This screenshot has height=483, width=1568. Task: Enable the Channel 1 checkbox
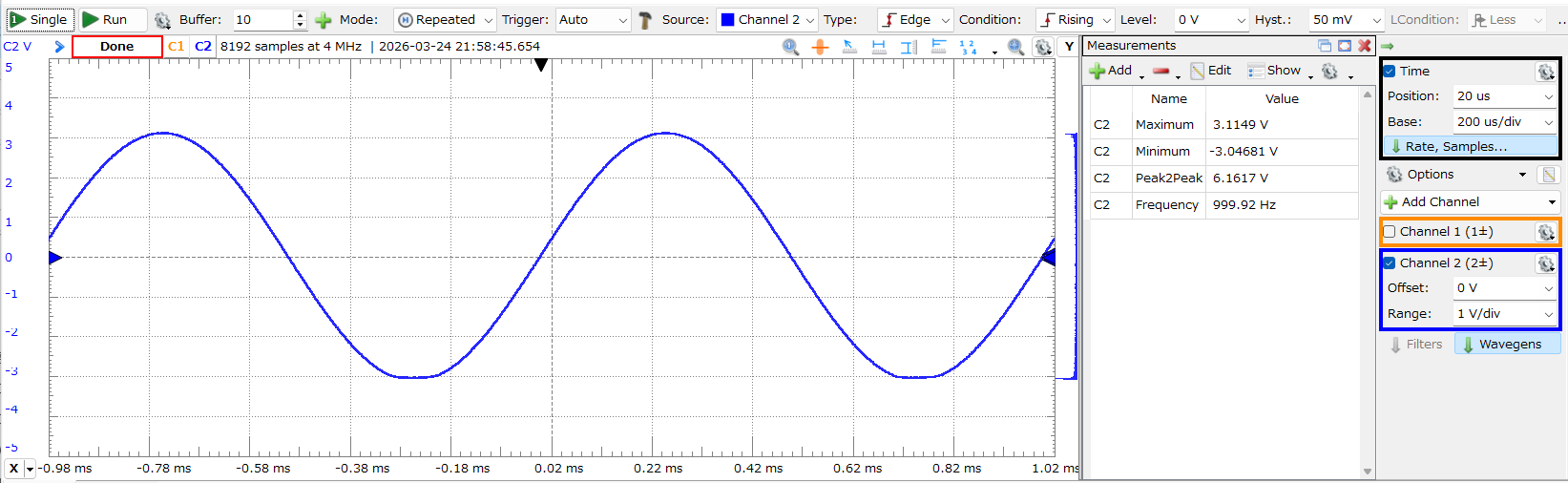[1390, 232]
